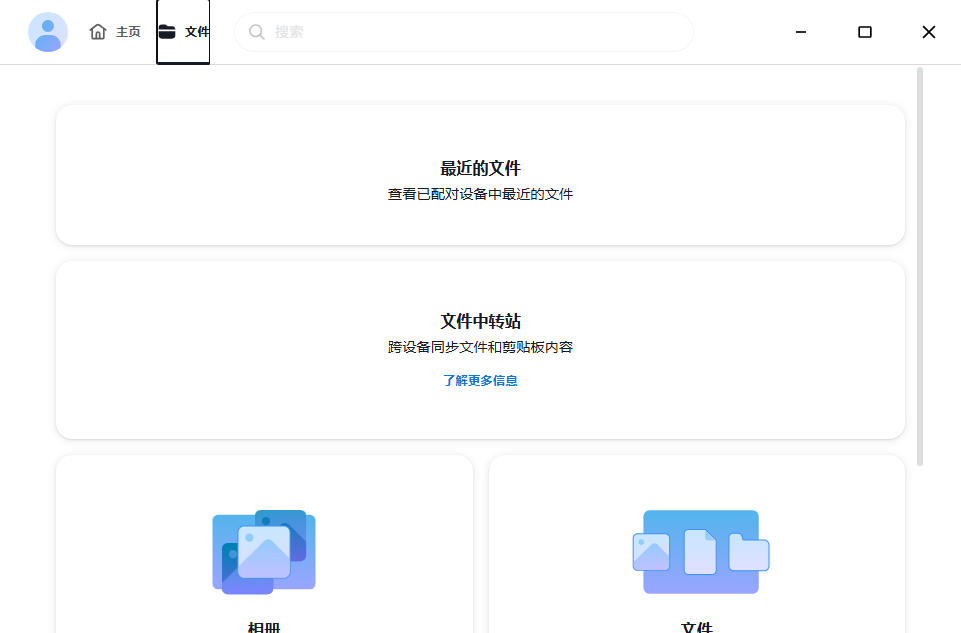The image size is (961, 633).
Task: Maximize the window
Action: click(865, 32)
